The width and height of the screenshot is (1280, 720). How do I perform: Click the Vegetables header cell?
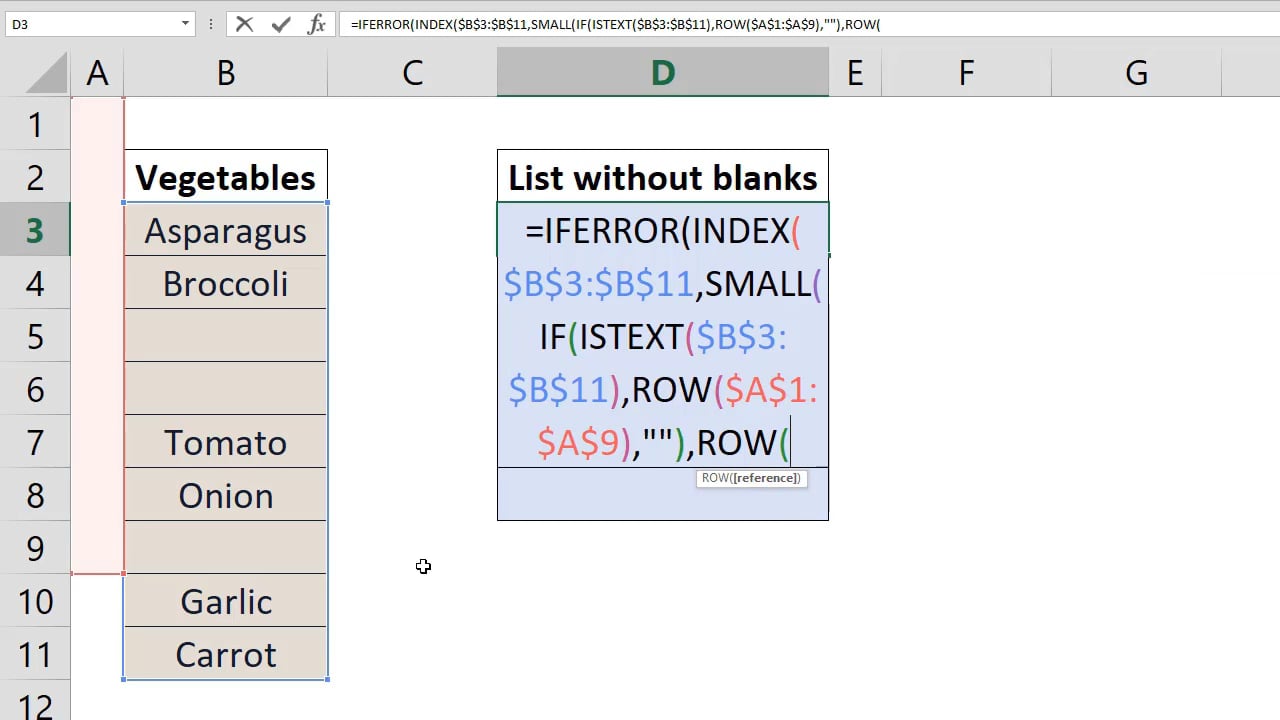coord(226,177)
